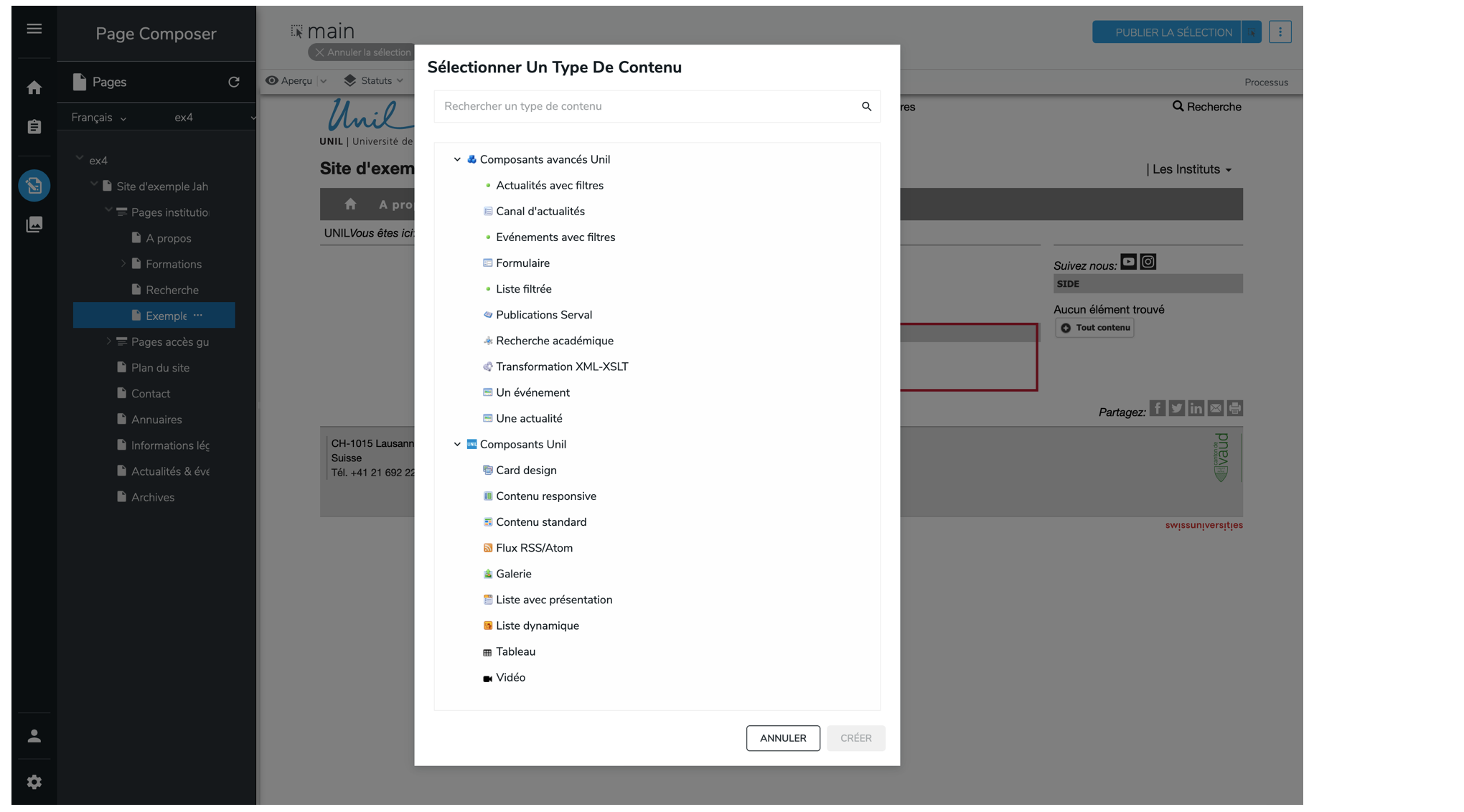The image size is (1464, 812).
Task: Click the hamburger menu icon
Action: pyautogui.click(x=34, y=29)
